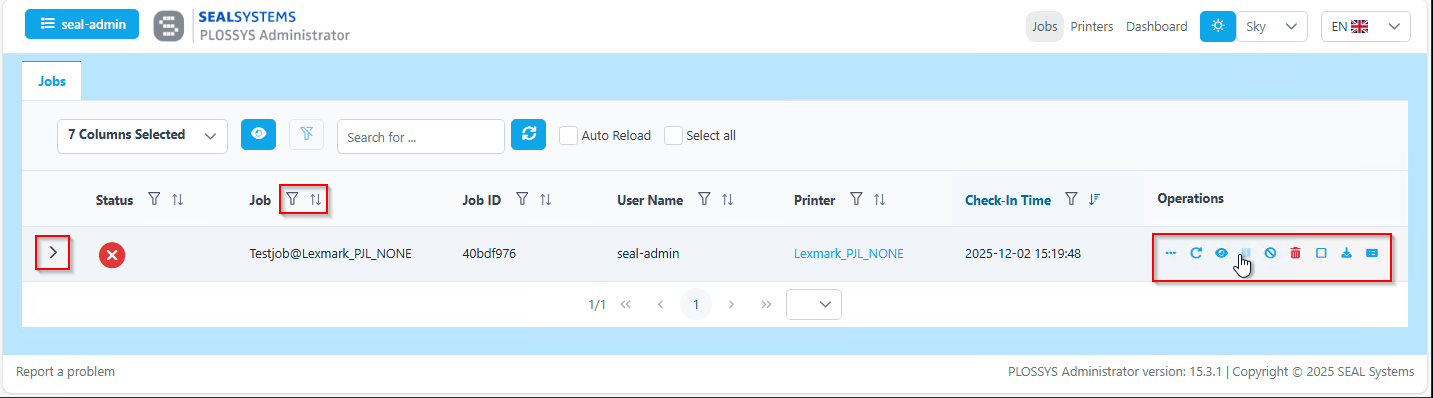The height and width of the screenshot is (398, 1433).
Task: Click the pause icon in Operations
Action: pos(1246,254)
